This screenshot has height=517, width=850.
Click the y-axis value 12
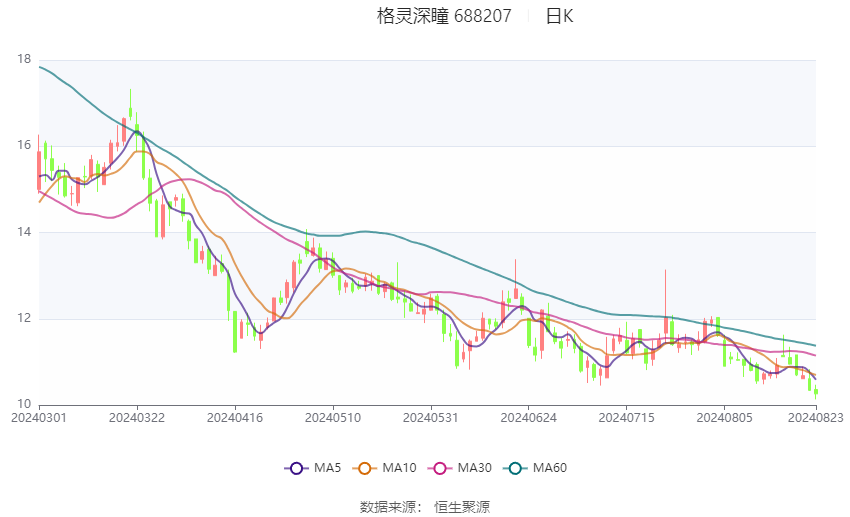click(24, 318)
